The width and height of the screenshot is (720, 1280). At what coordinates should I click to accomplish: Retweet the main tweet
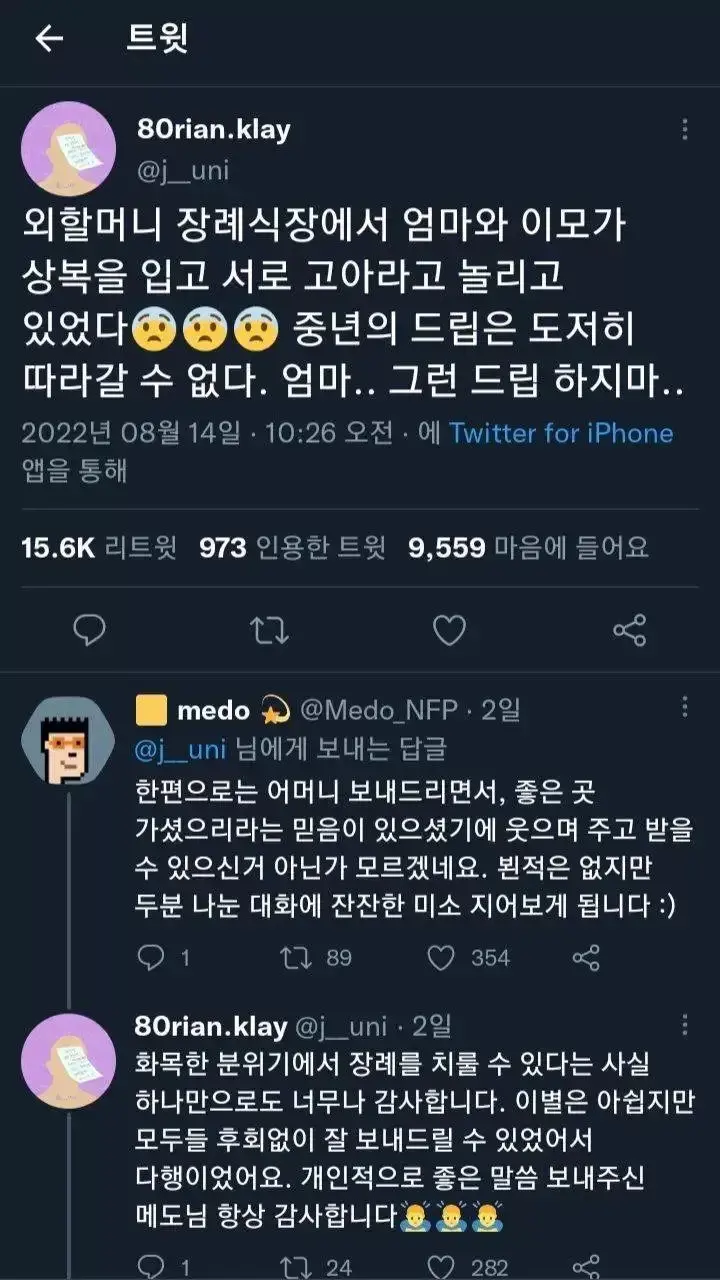tap(269, 629)
